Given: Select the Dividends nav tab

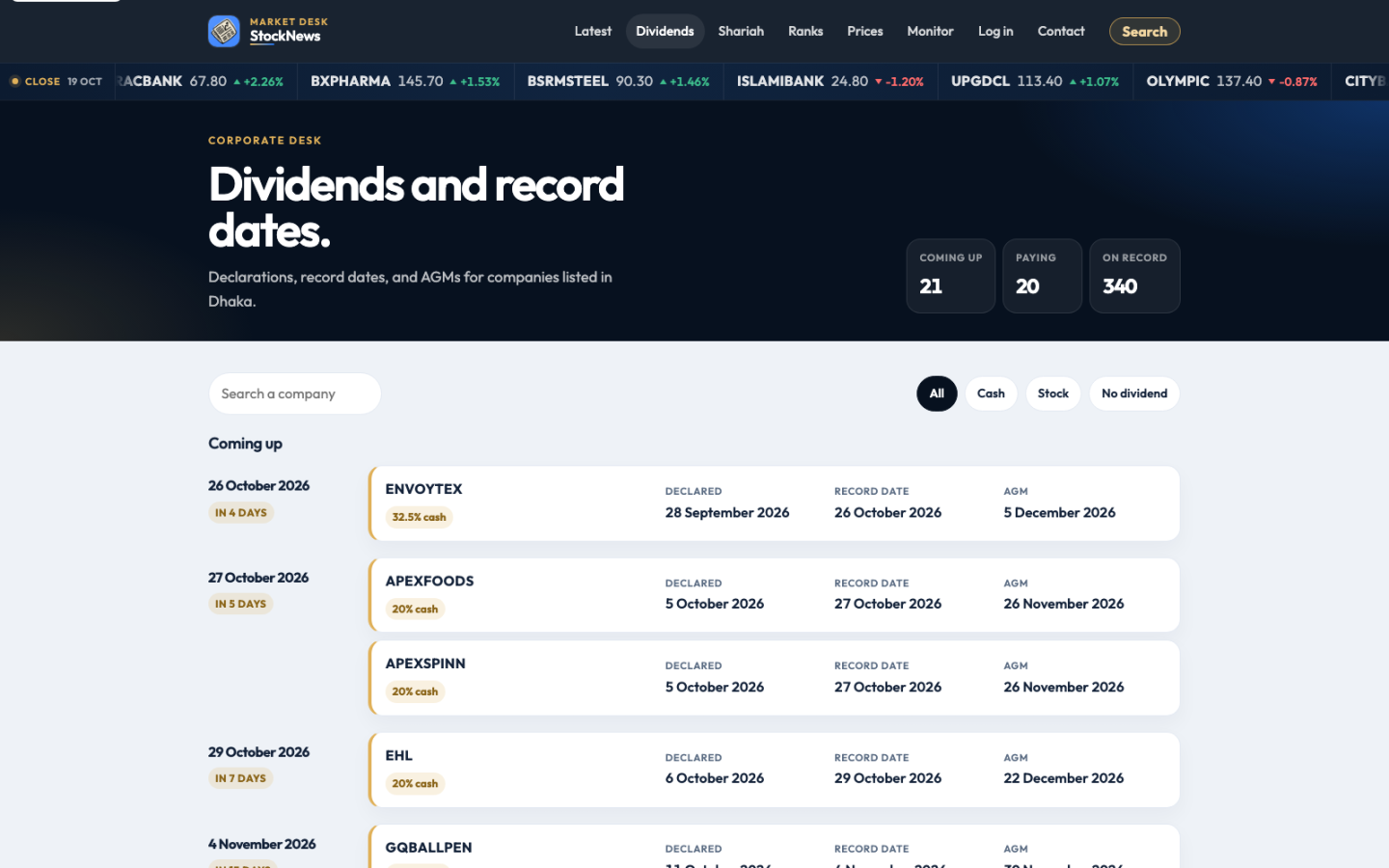Looking at the screenshot, I should click(x=665, y=31).
